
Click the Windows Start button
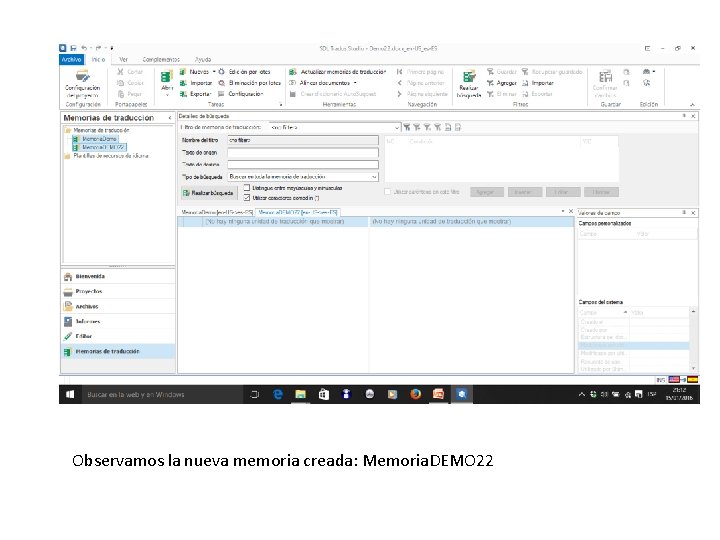click(70, 394)
